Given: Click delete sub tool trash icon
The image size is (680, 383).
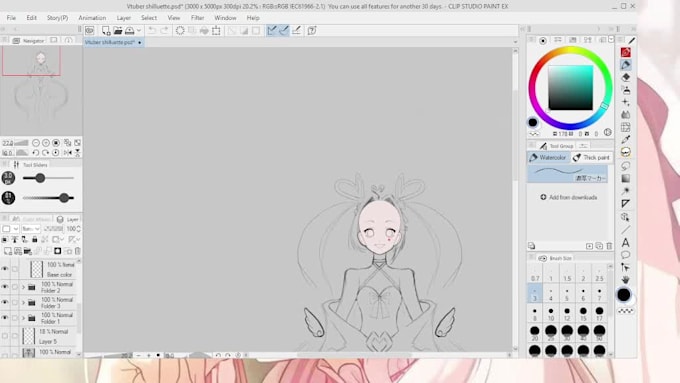Looking at the screenshot, I should 609,246.
